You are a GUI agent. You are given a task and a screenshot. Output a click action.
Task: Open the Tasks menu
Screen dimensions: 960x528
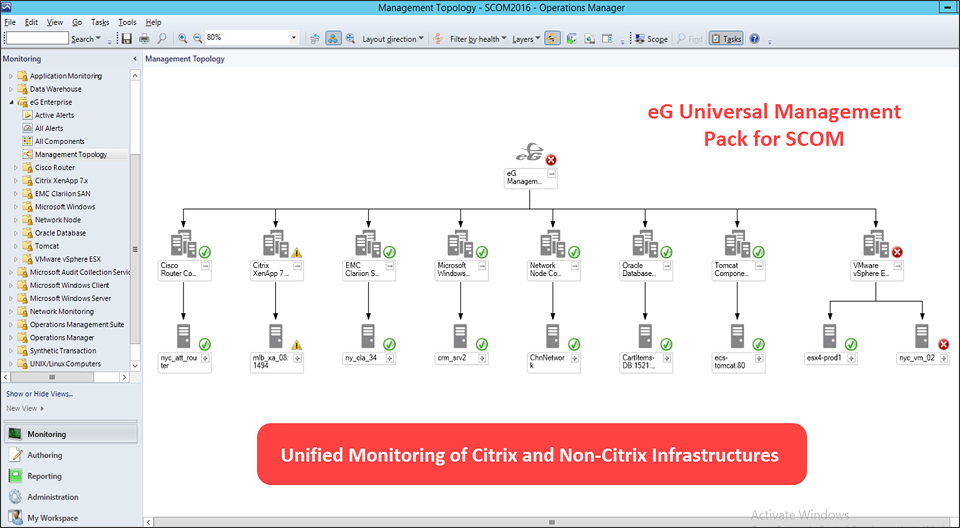click(100, 22)
